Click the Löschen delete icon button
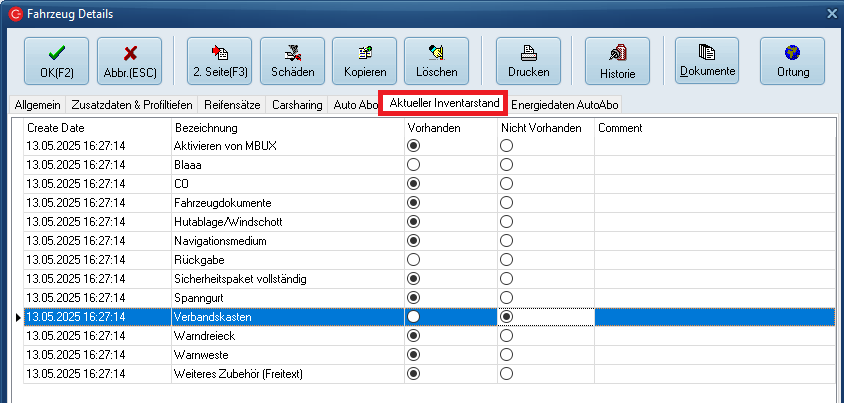The image size is (844, 403). point(436,60)
